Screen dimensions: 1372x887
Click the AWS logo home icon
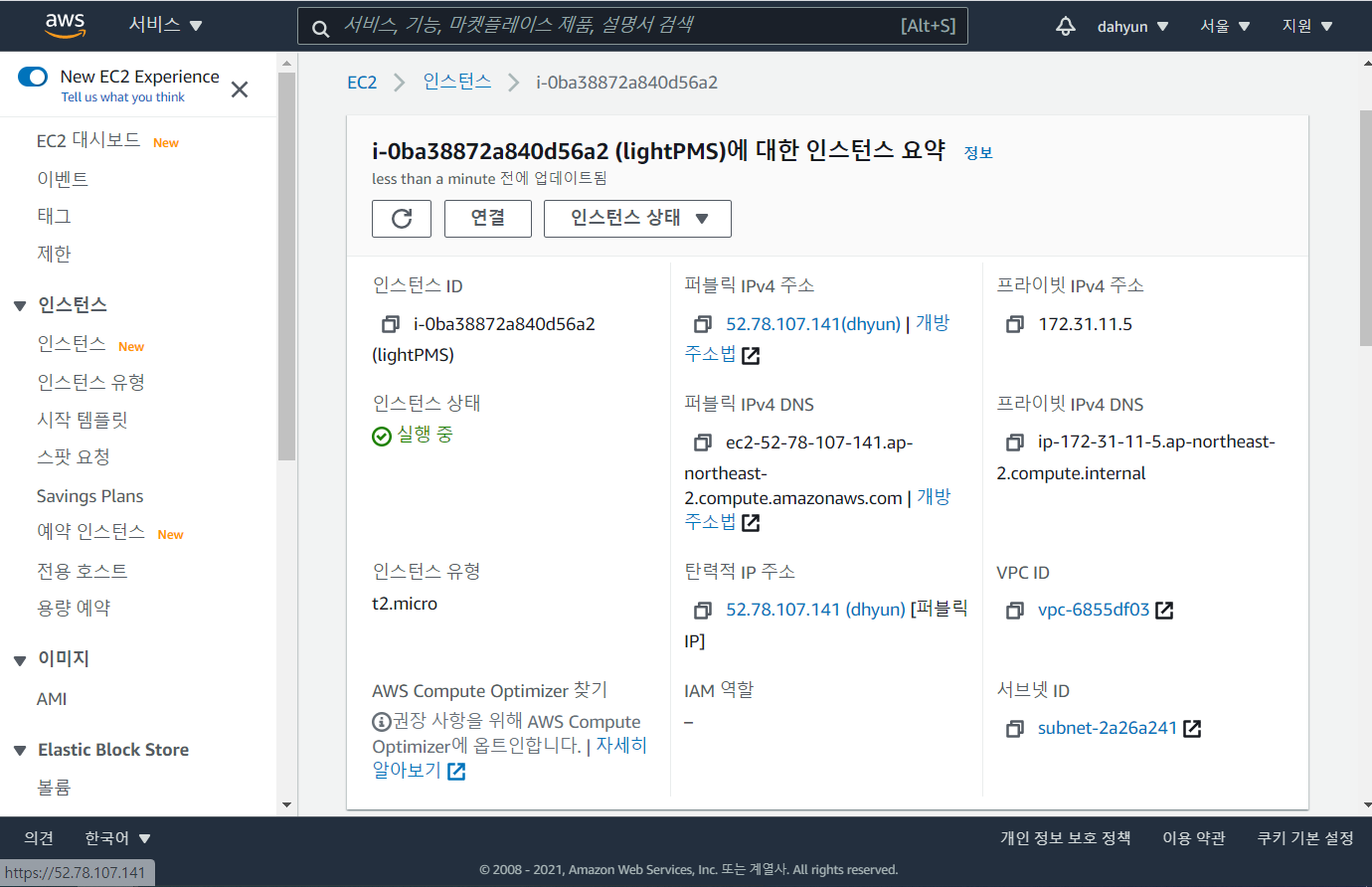coord(66,26)
